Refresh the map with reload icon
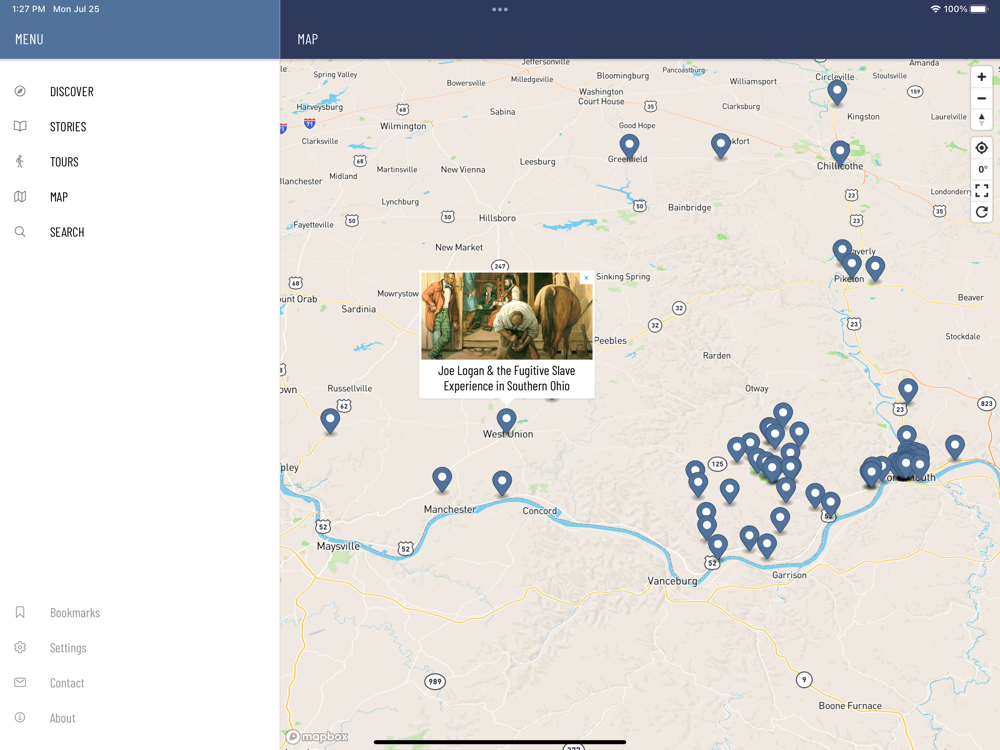Viewport: 1000px width, 750px height. [982, 211]
